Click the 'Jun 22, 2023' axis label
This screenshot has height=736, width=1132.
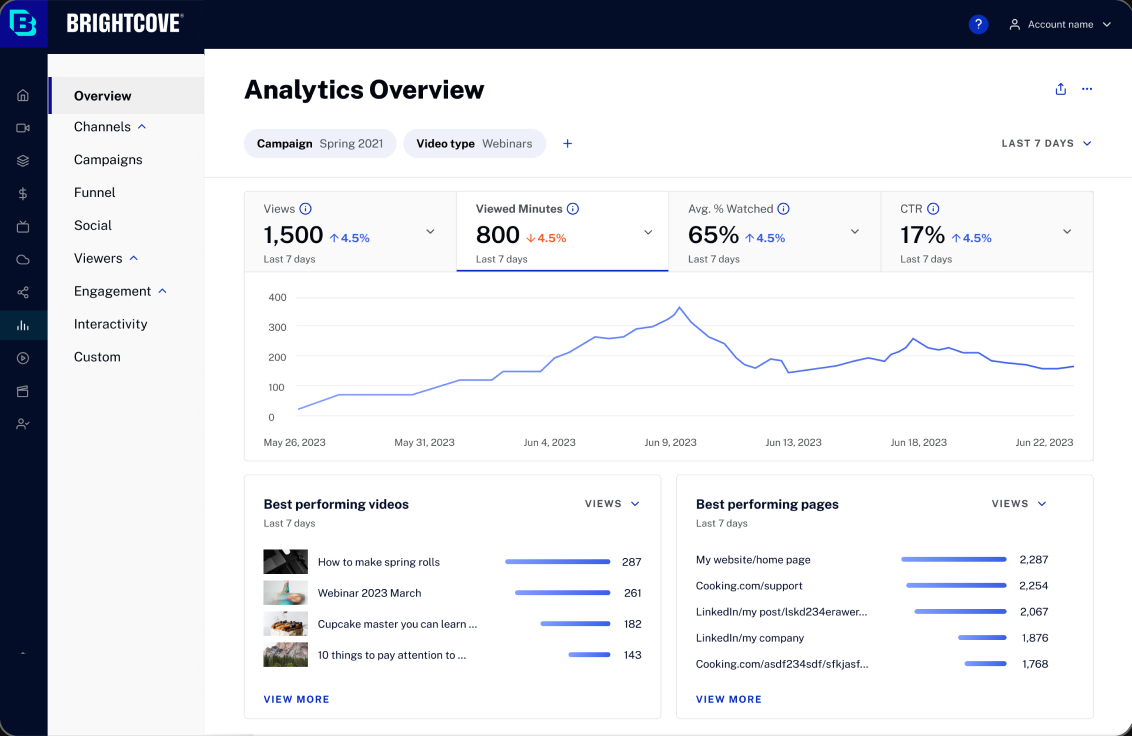(x=1044, y=442)
